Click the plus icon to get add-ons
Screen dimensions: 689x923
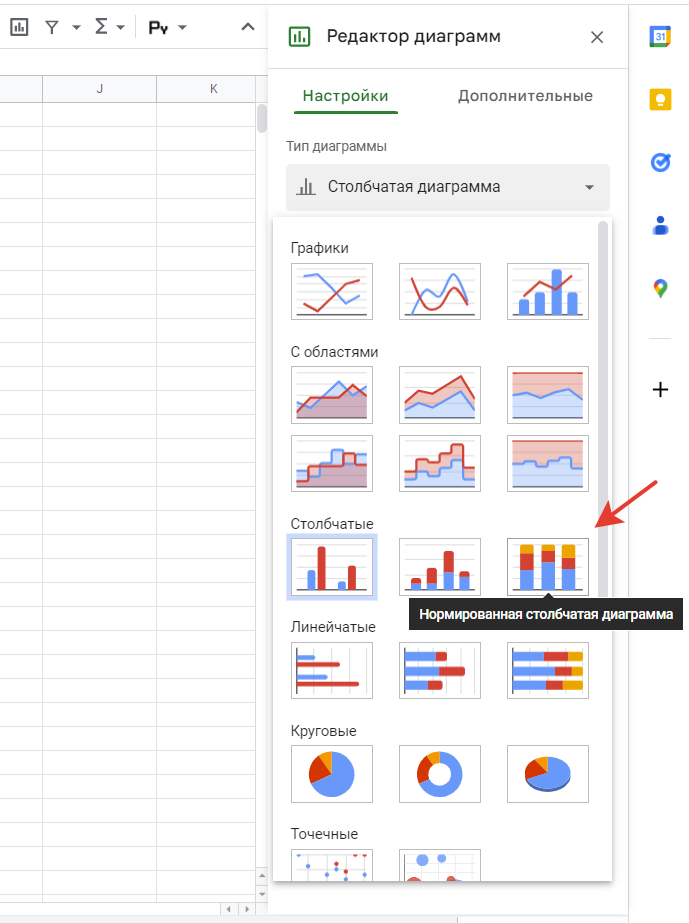[660, 390]
